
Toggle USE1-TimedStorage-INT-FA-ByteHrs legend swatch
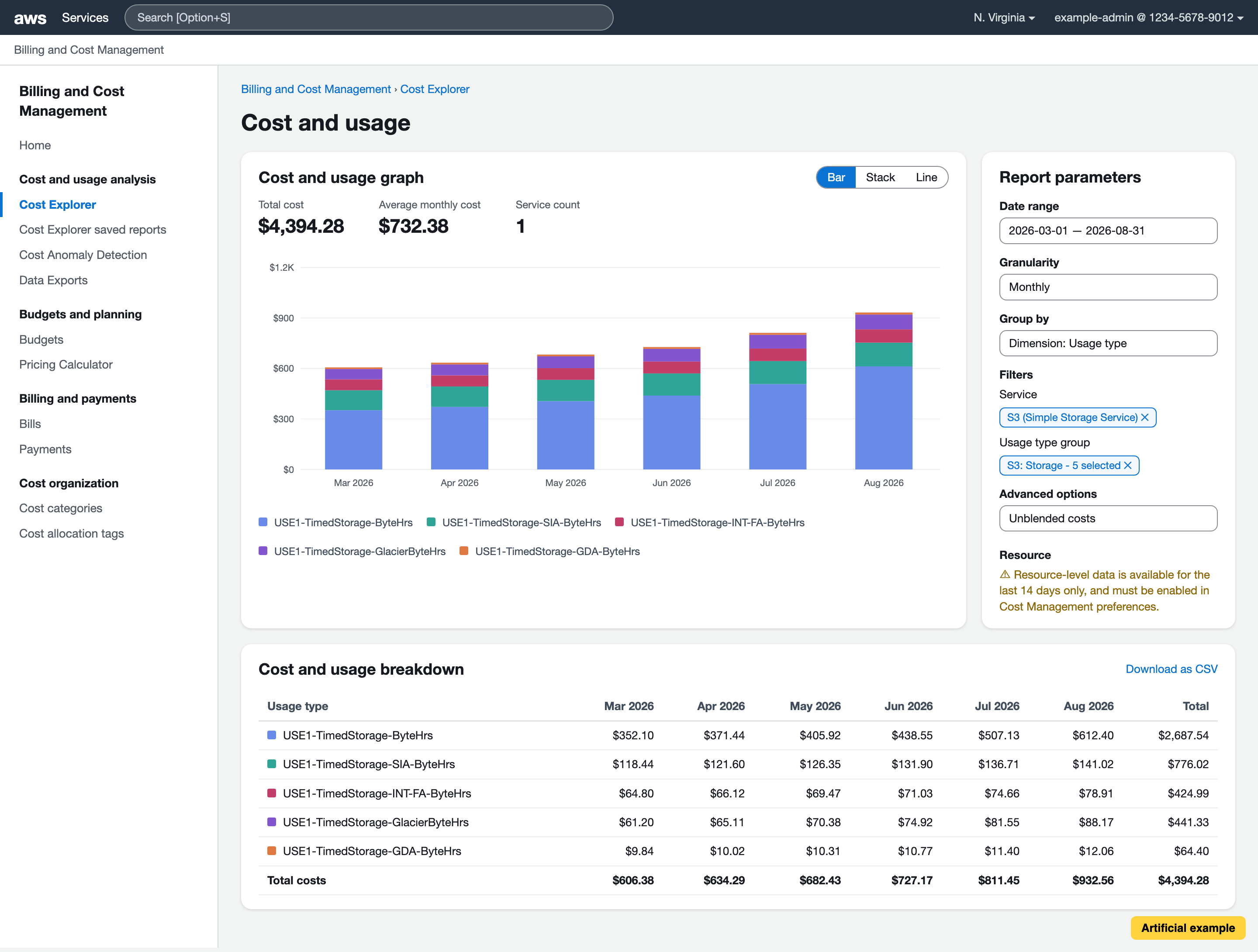pyautogui.click(x=620, y=522)
